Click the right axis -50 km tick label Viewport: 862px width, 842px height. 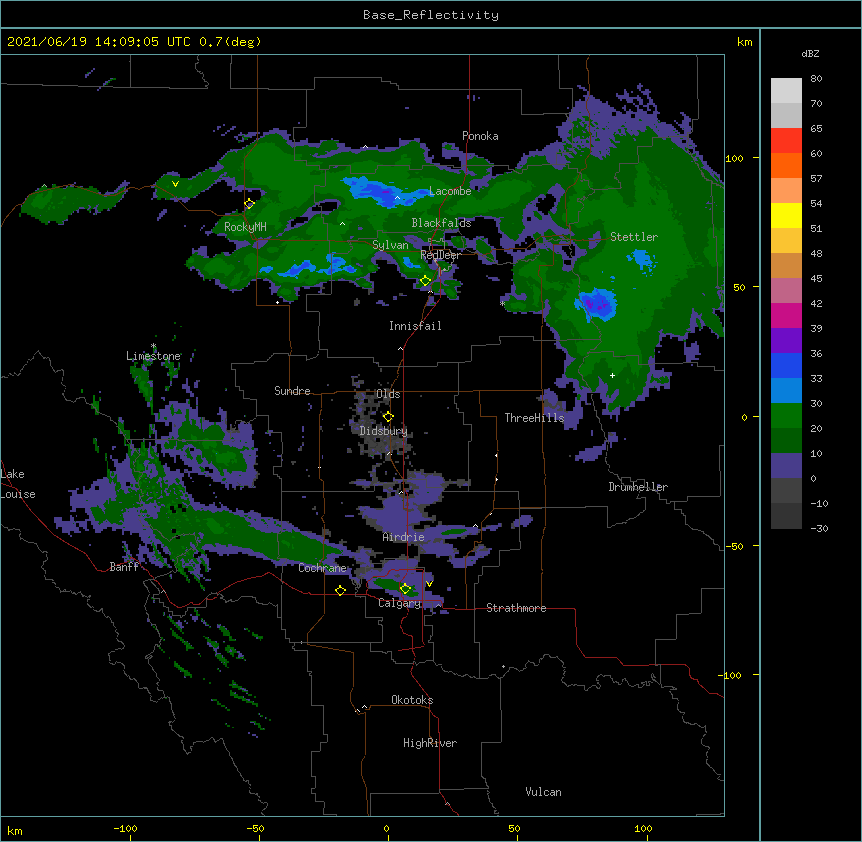click(734, 546)
